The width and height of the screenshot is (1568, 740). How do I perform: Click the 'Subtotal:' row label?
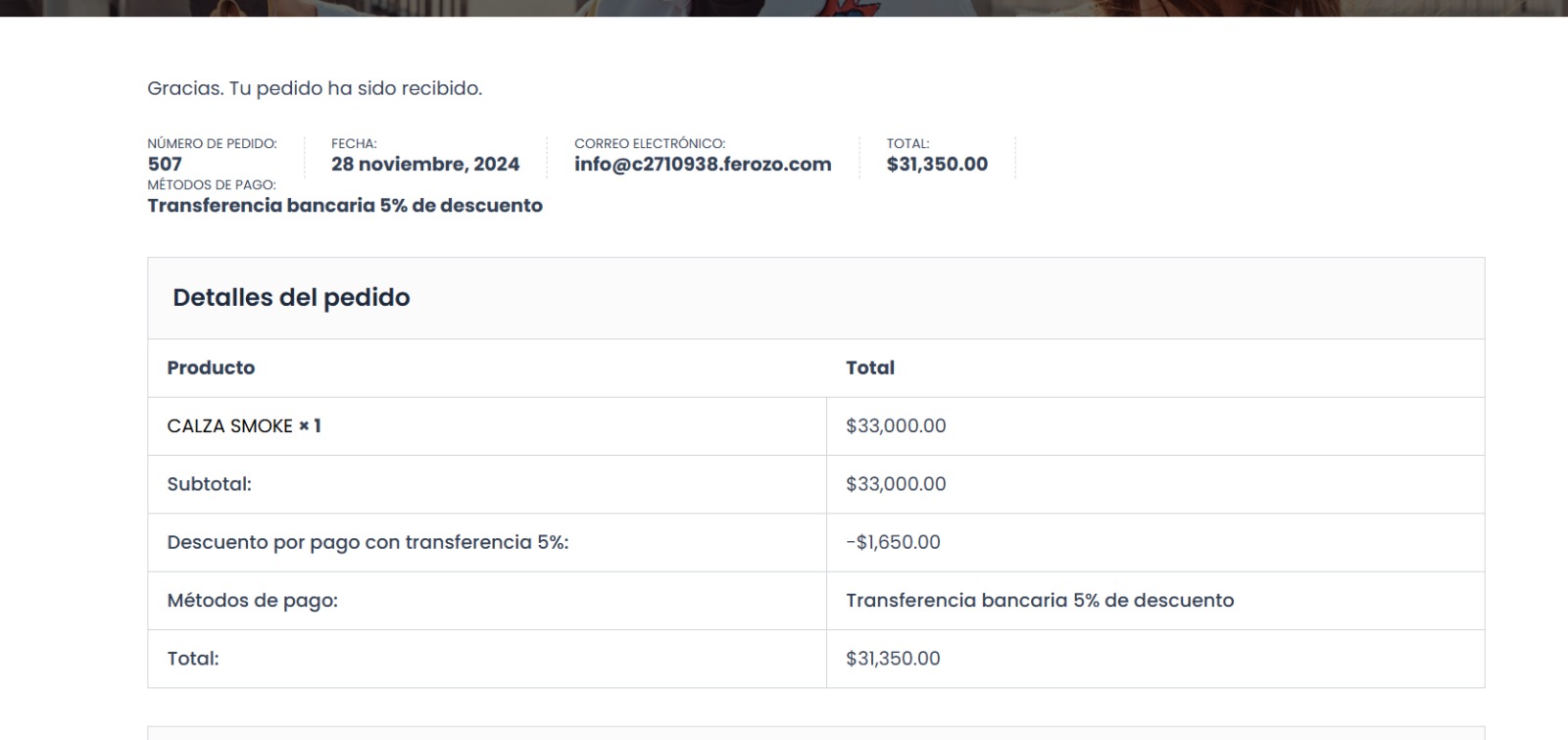[x=209, y=484]
